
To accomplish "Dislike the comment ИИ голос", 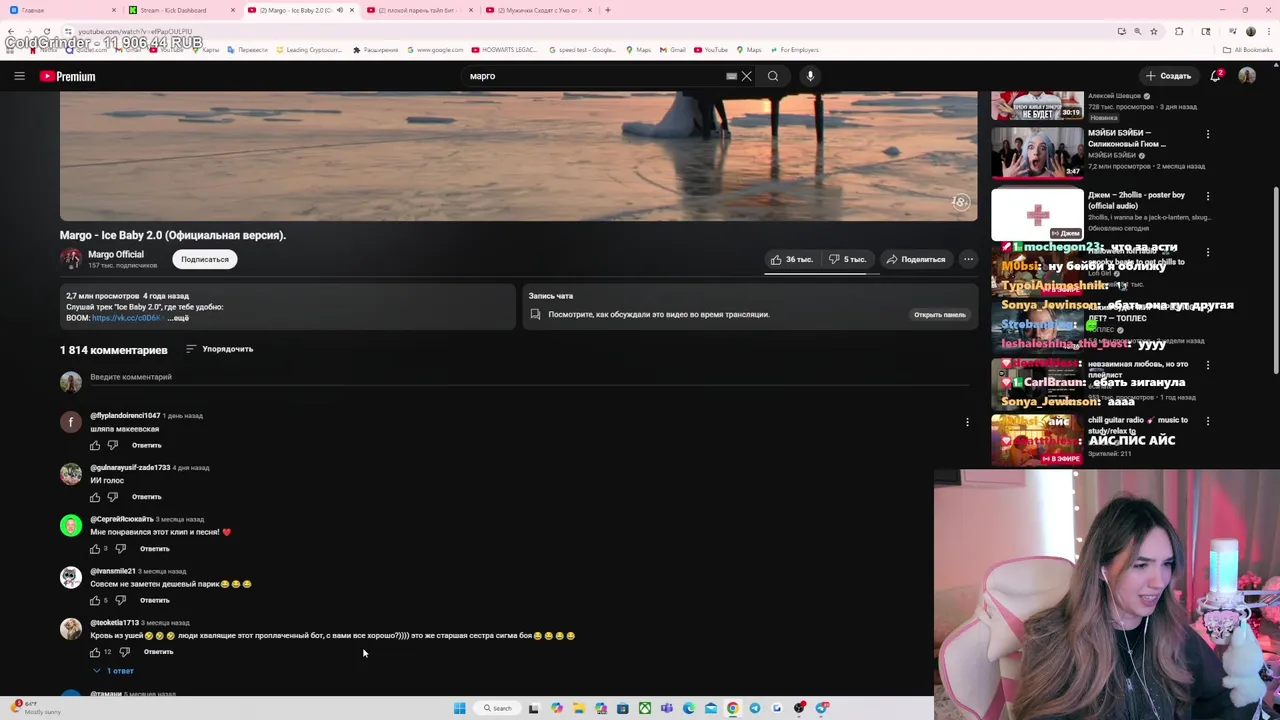I will (x=113, y=497).
